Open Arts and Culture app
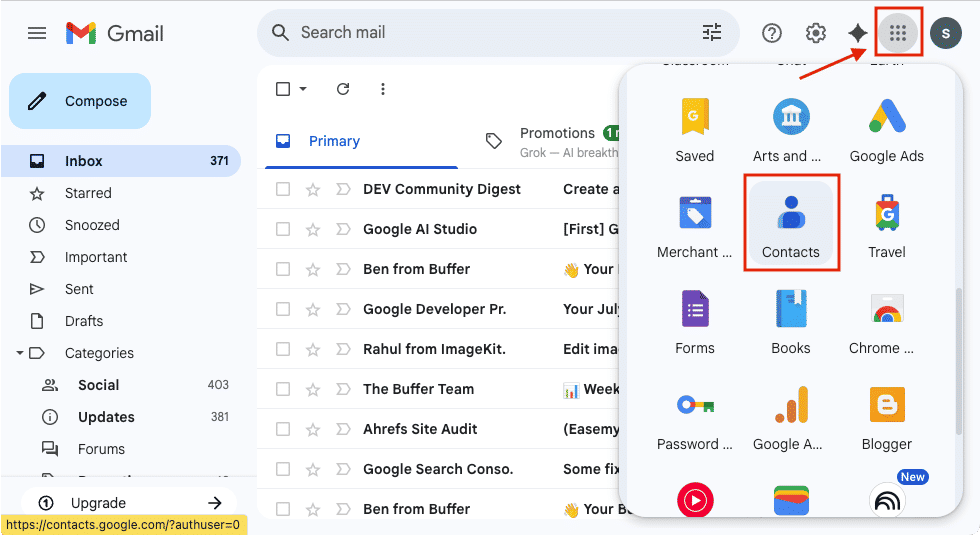The width and height of the screenshot is (980, 536). pos(791,130)
